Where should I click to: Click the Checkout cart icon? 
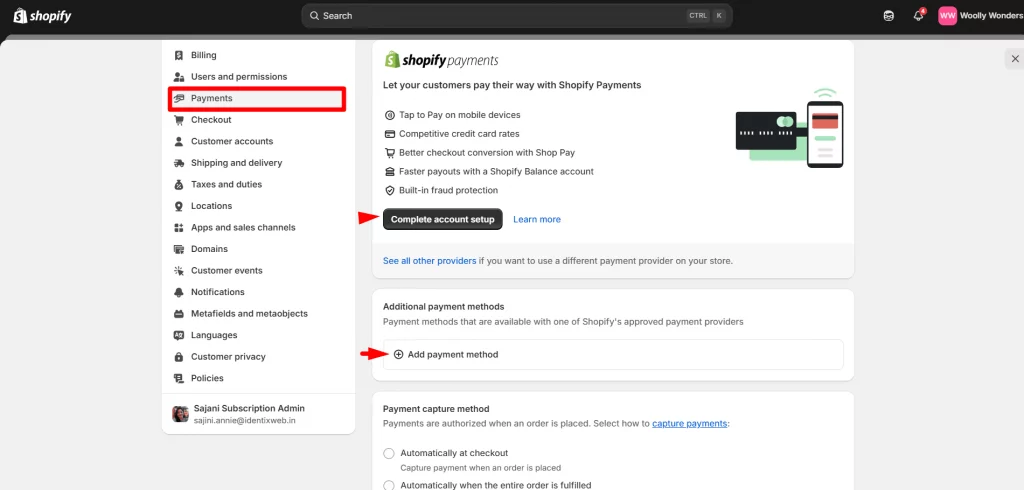click(178, 120)
